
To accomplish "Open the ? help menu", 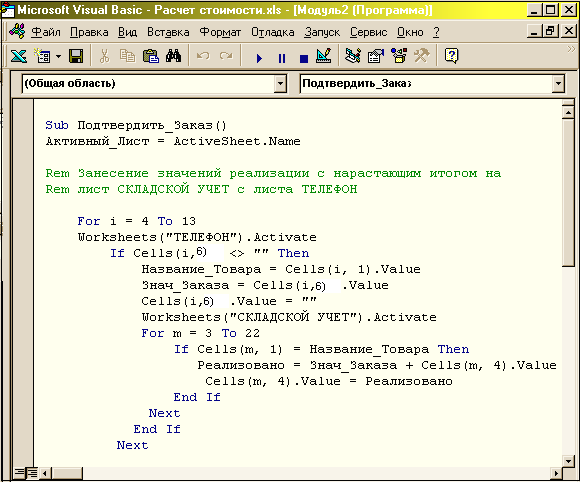I will [x=436, y=32].
